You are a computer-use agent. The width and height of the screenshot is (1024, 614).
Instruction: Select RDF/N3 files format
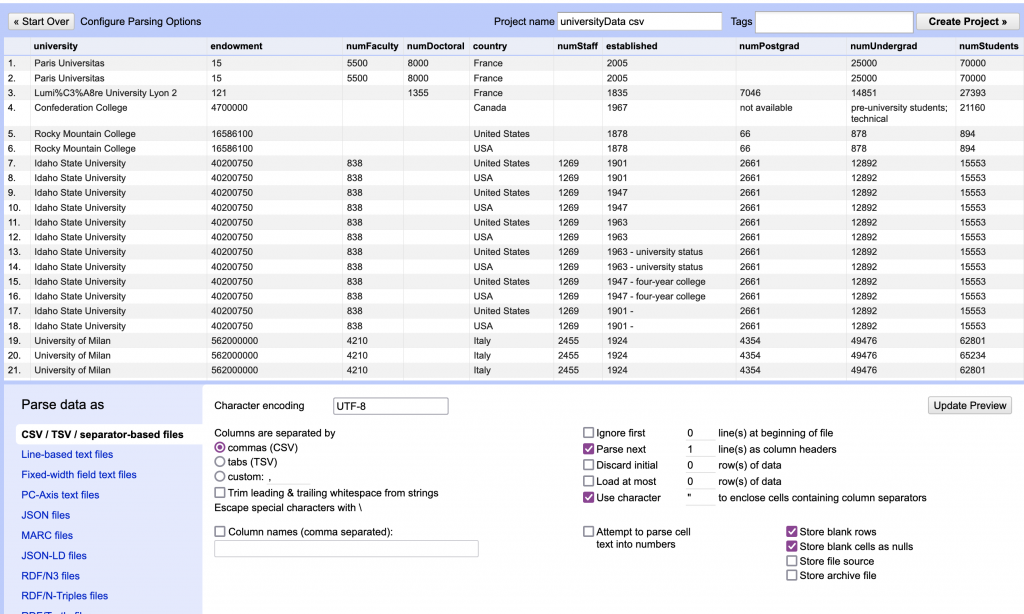[x=50, y=576]
